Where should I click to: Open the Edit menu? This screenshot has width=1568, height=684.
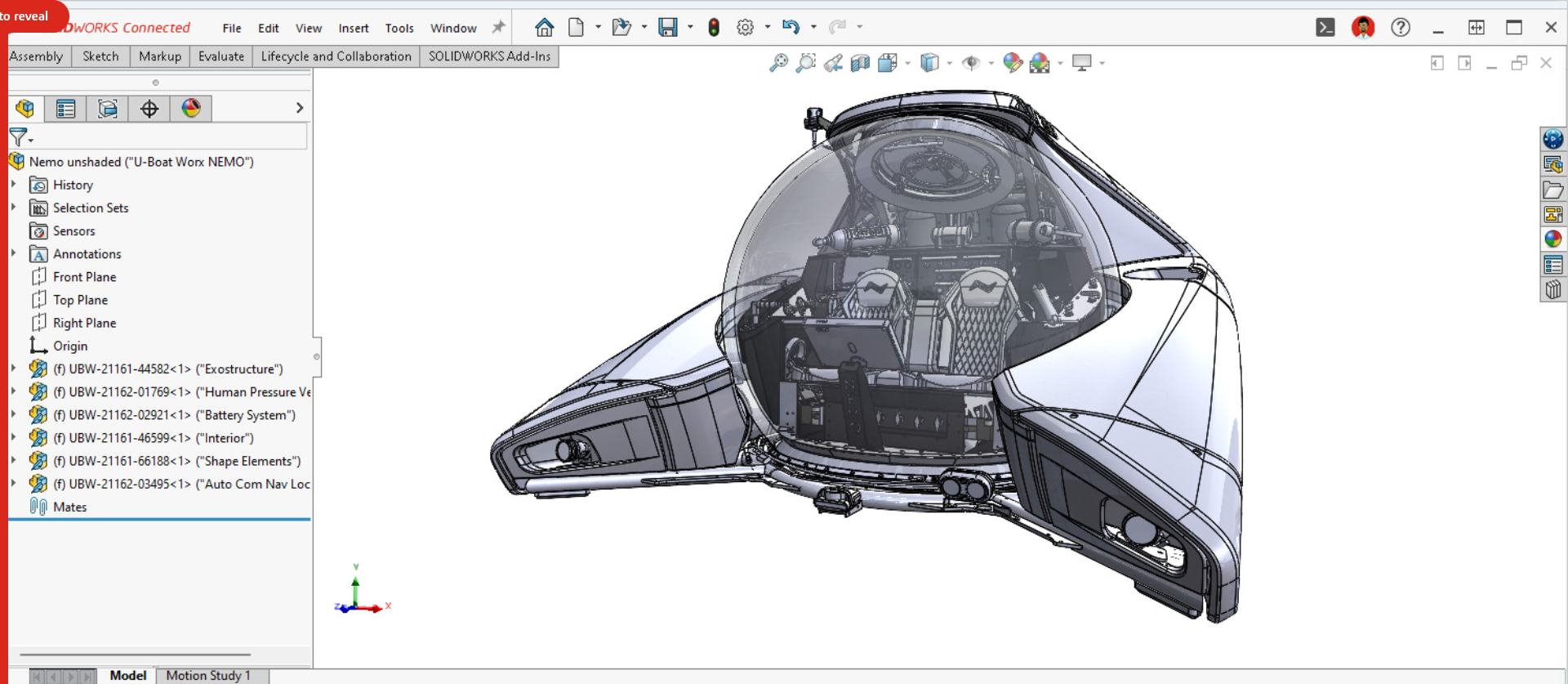click(x=269, y=28)
